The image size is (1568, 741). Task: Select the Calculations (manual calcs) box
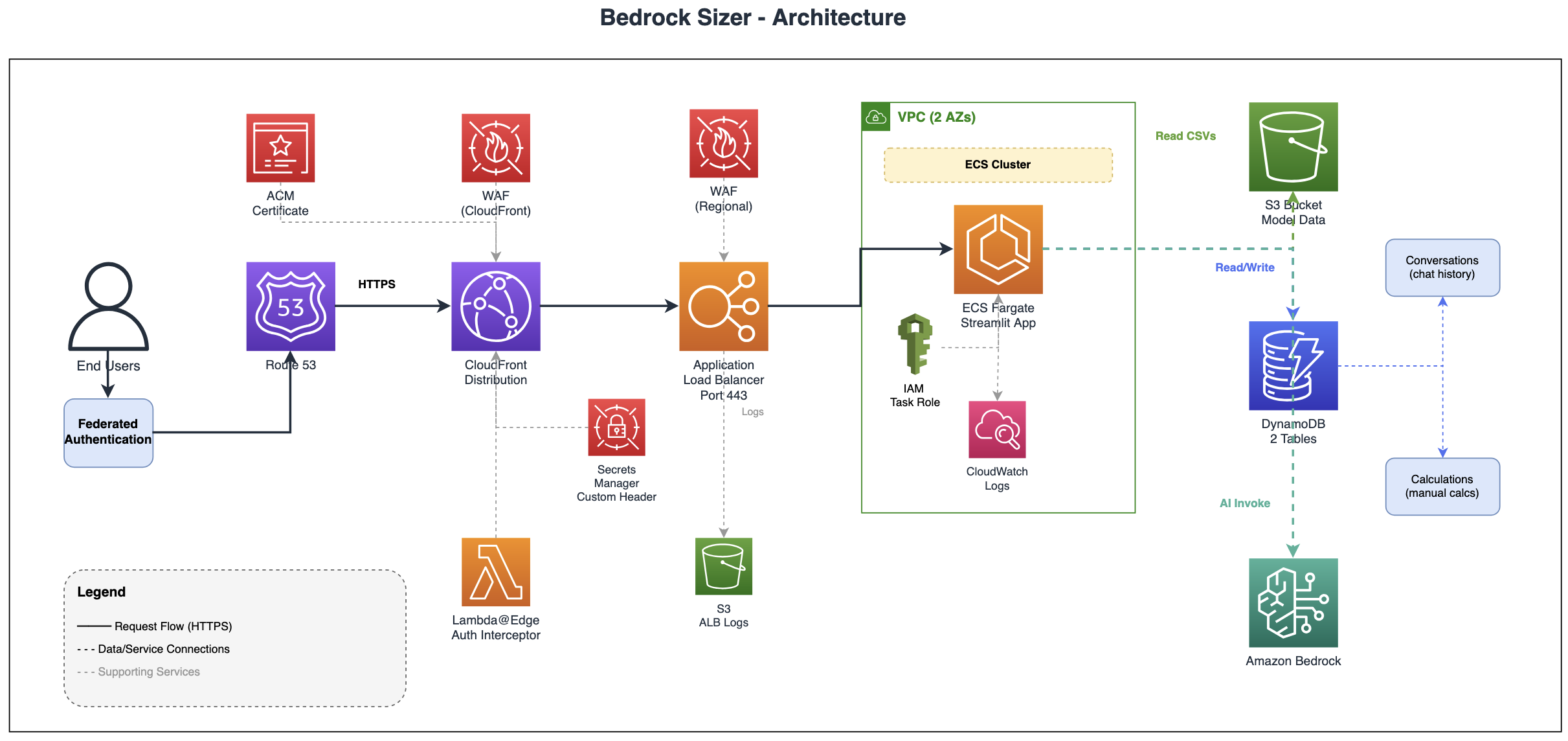(x=1442, y=486)
